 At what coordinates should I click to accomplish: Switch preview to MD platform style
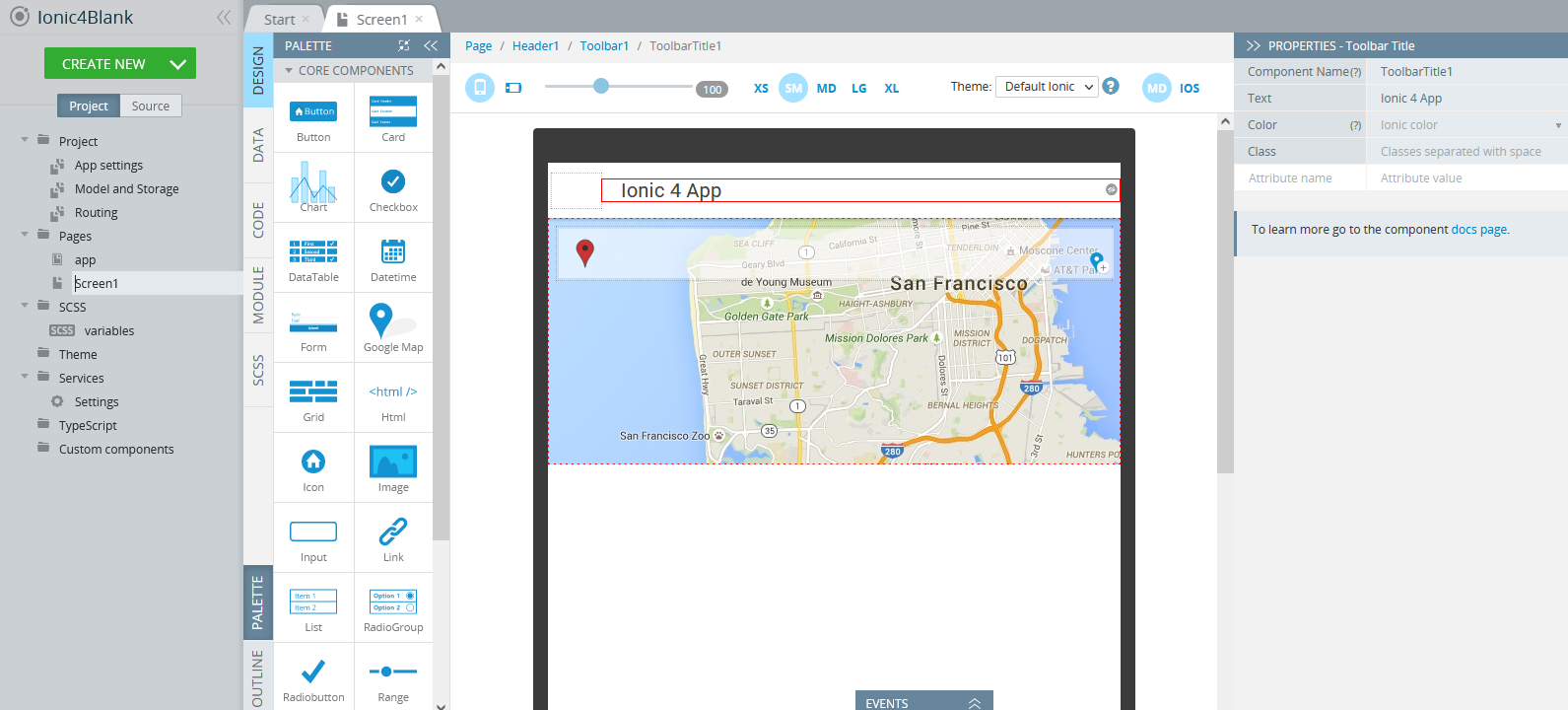(1157, 88)
